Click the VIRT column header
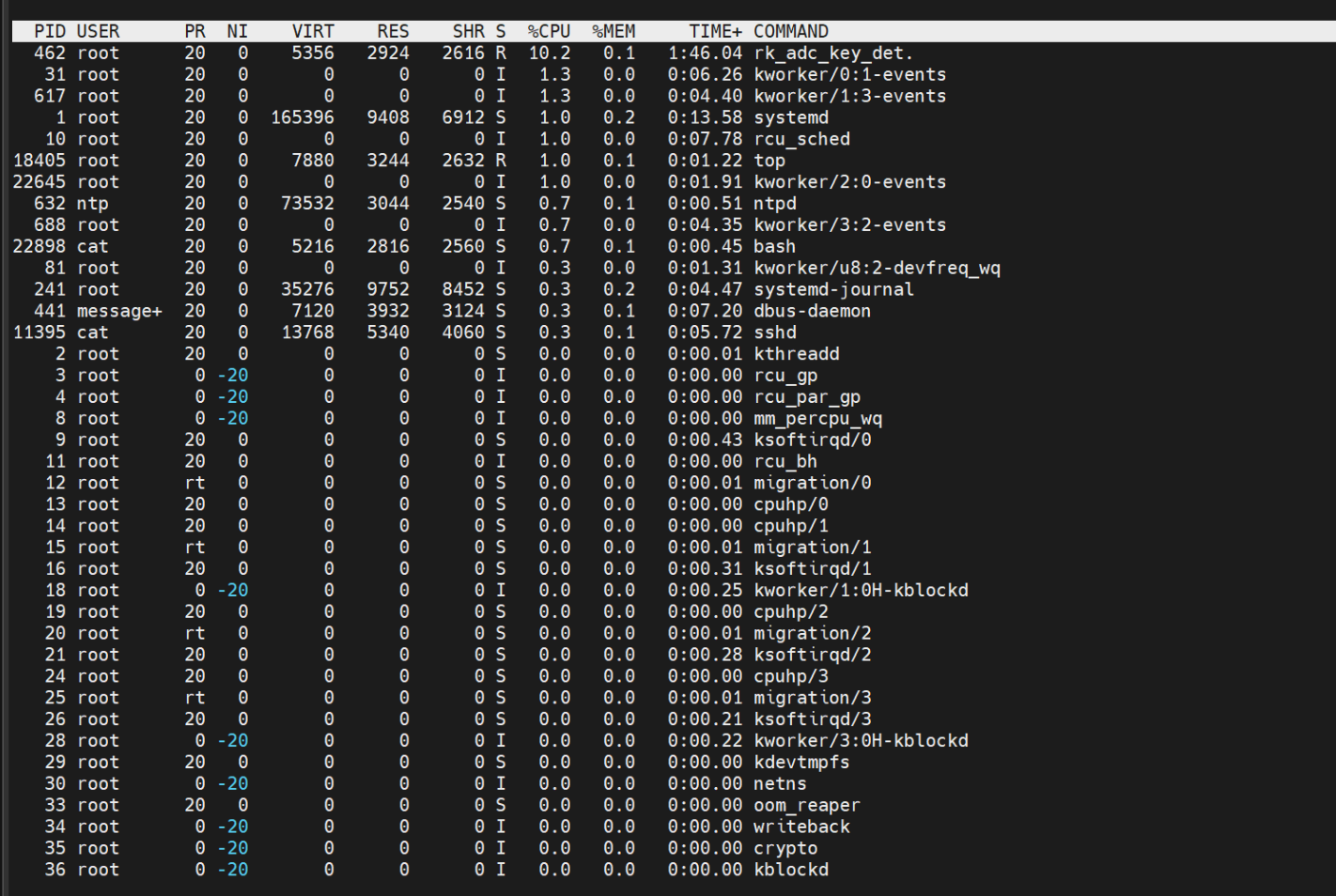Screen dimensions: 1336x896 [313, 31]
